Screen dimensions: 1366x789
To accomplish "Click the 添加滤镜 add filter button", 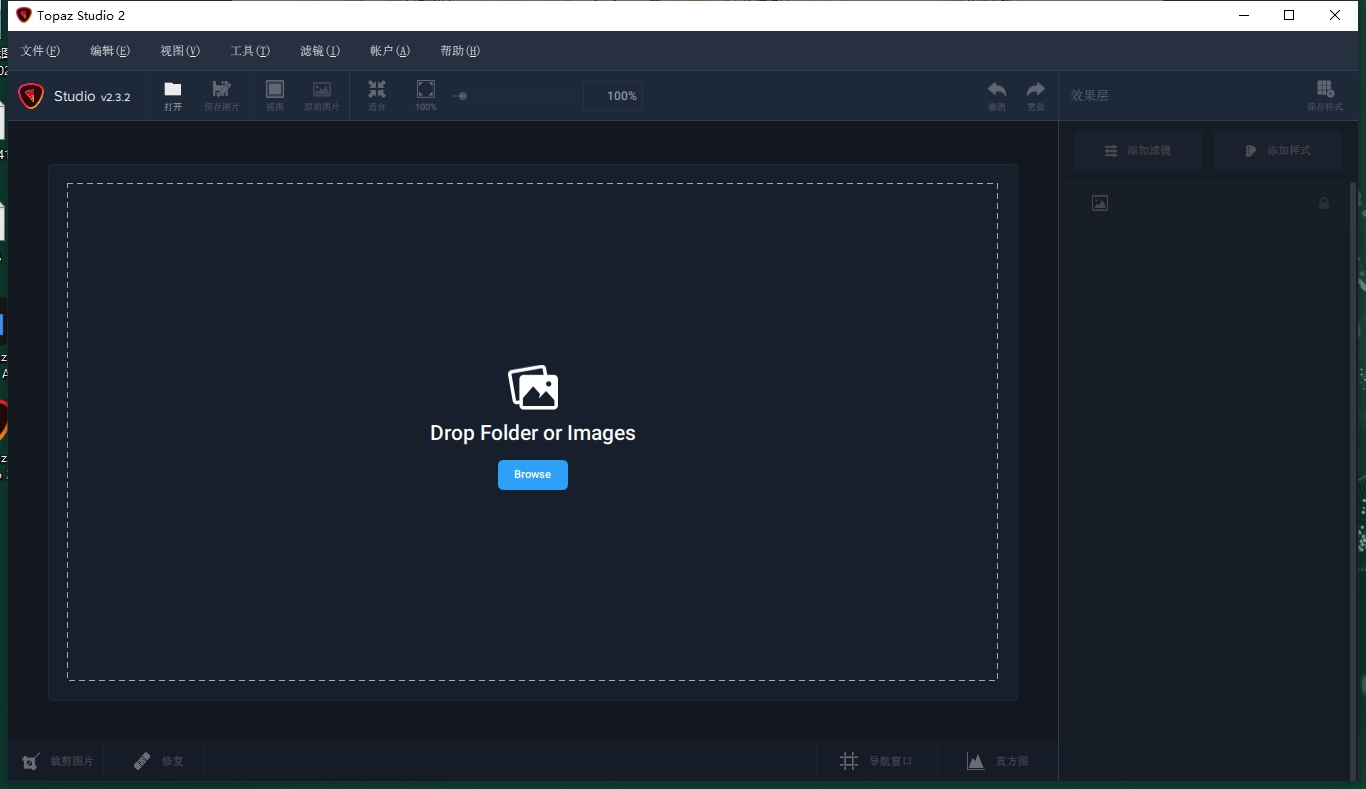I will point(1138,151).
